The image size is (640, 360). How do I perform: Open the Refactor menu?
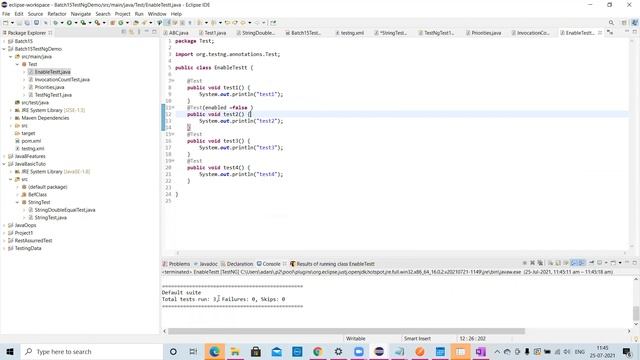[57, 14]
